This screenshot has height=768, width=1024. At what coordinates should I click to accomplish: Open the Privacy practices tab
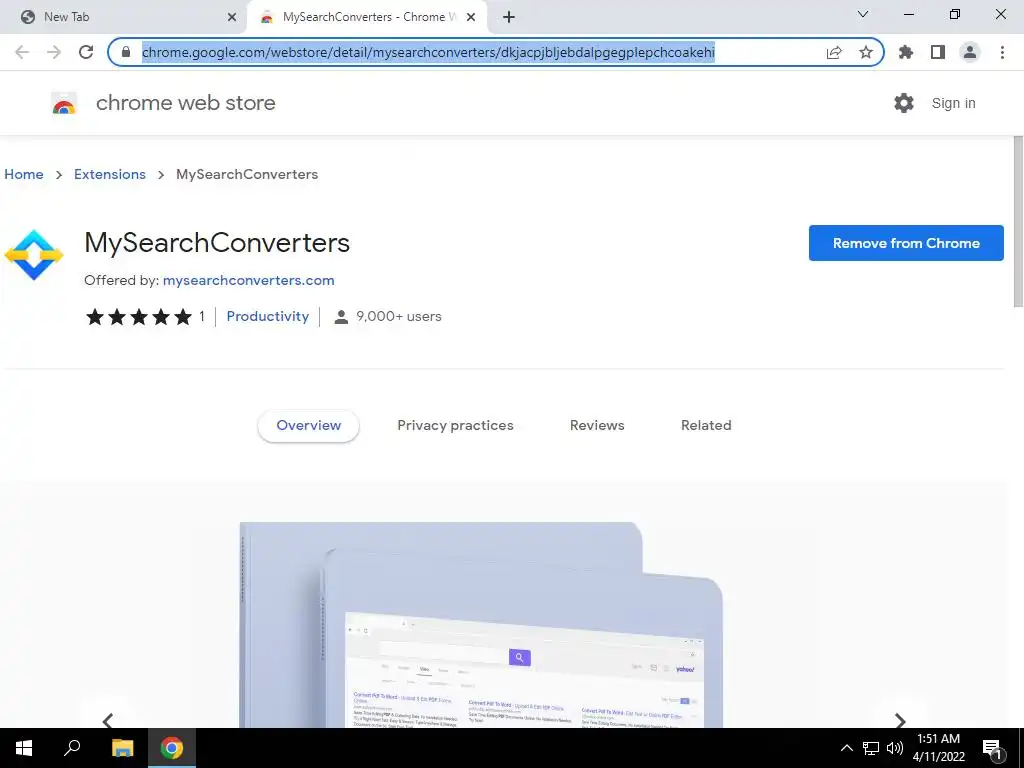455,426
